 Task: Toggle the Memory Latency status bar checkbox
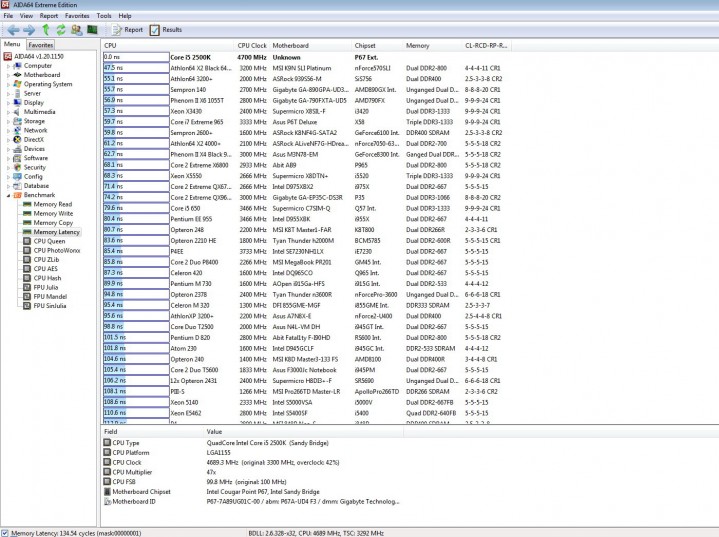click(5, 533)
